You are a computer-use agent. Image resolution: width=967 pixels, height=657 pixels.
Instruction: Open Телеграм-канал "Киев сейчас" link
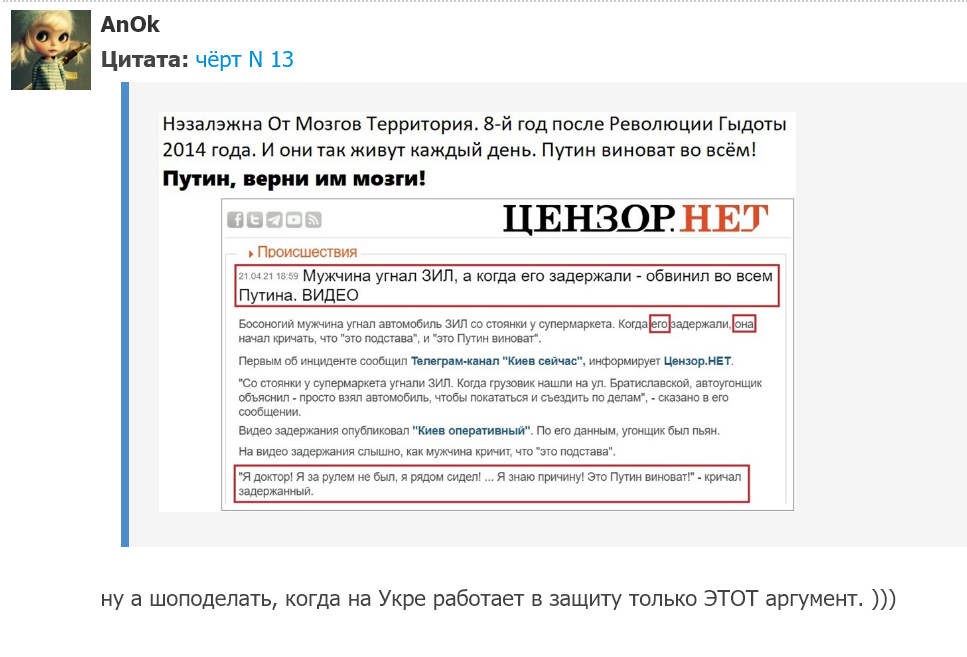coord(496,362)
